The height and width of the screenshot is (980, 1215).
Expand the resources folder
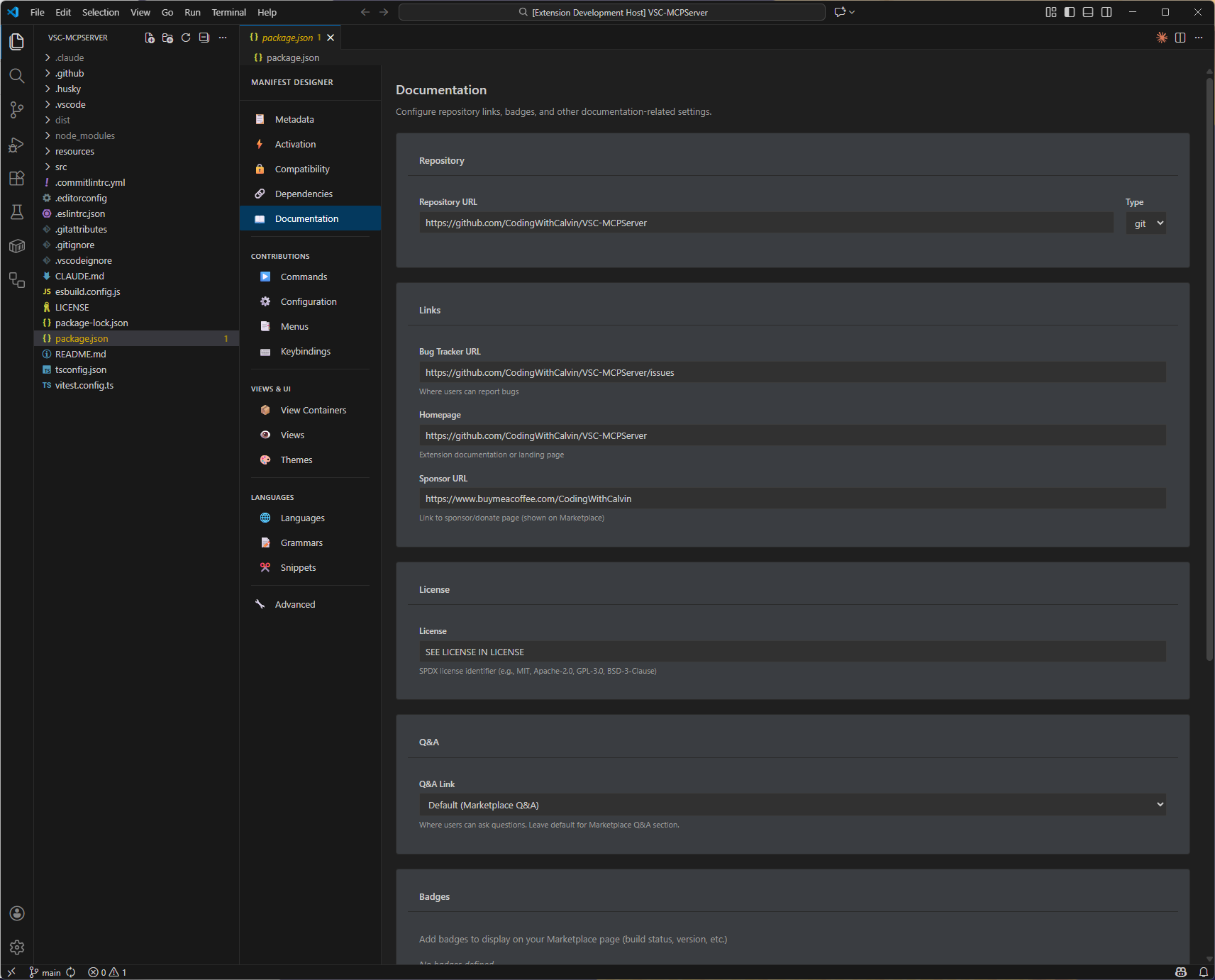[x=136, y=151]
